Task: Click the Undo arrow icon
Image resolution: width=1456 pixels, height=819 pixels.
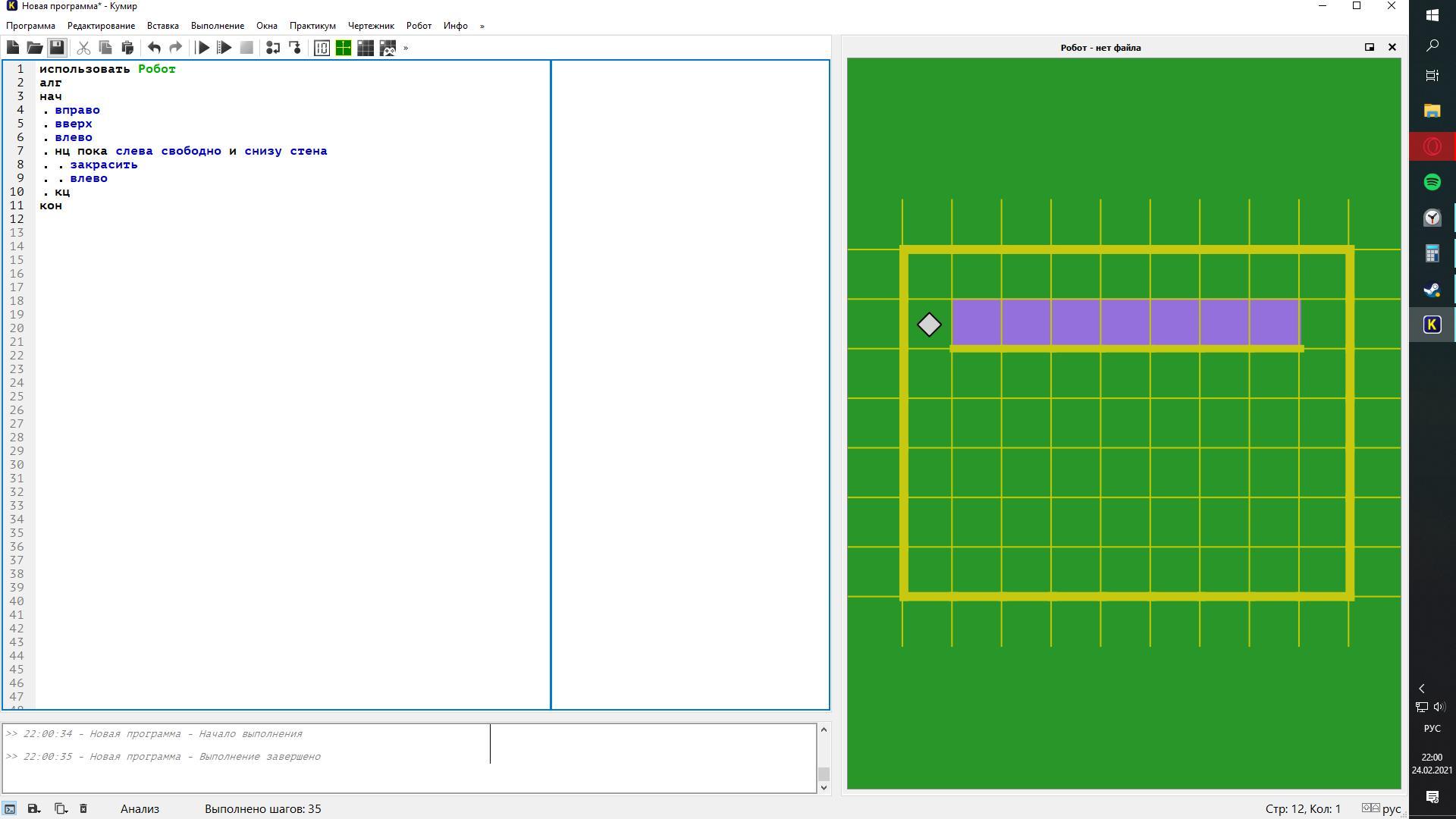Action: pyautogui.click(x=154, y=48)
